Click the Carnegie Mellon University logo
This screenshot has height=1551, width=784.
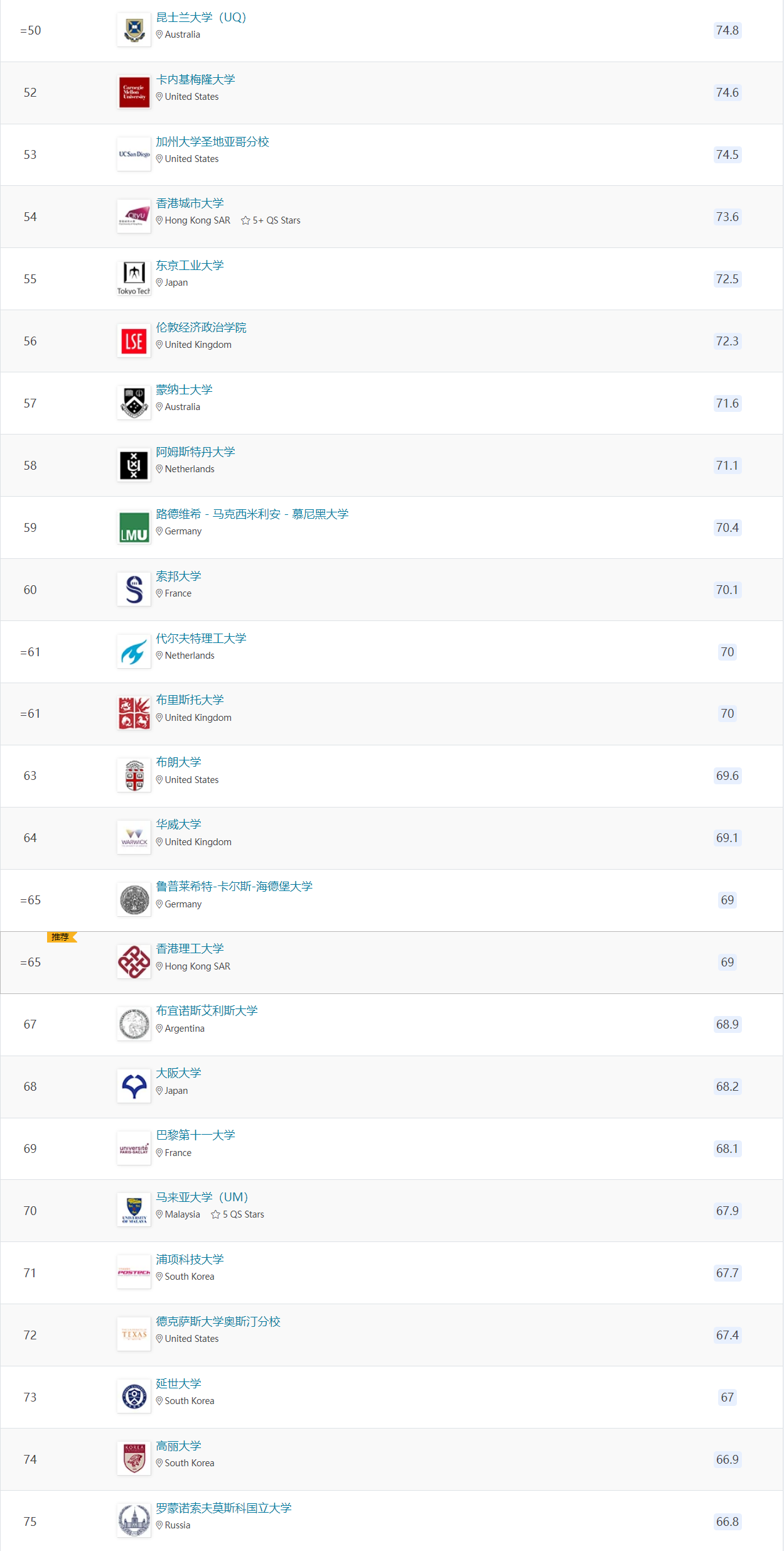[134, 92]
